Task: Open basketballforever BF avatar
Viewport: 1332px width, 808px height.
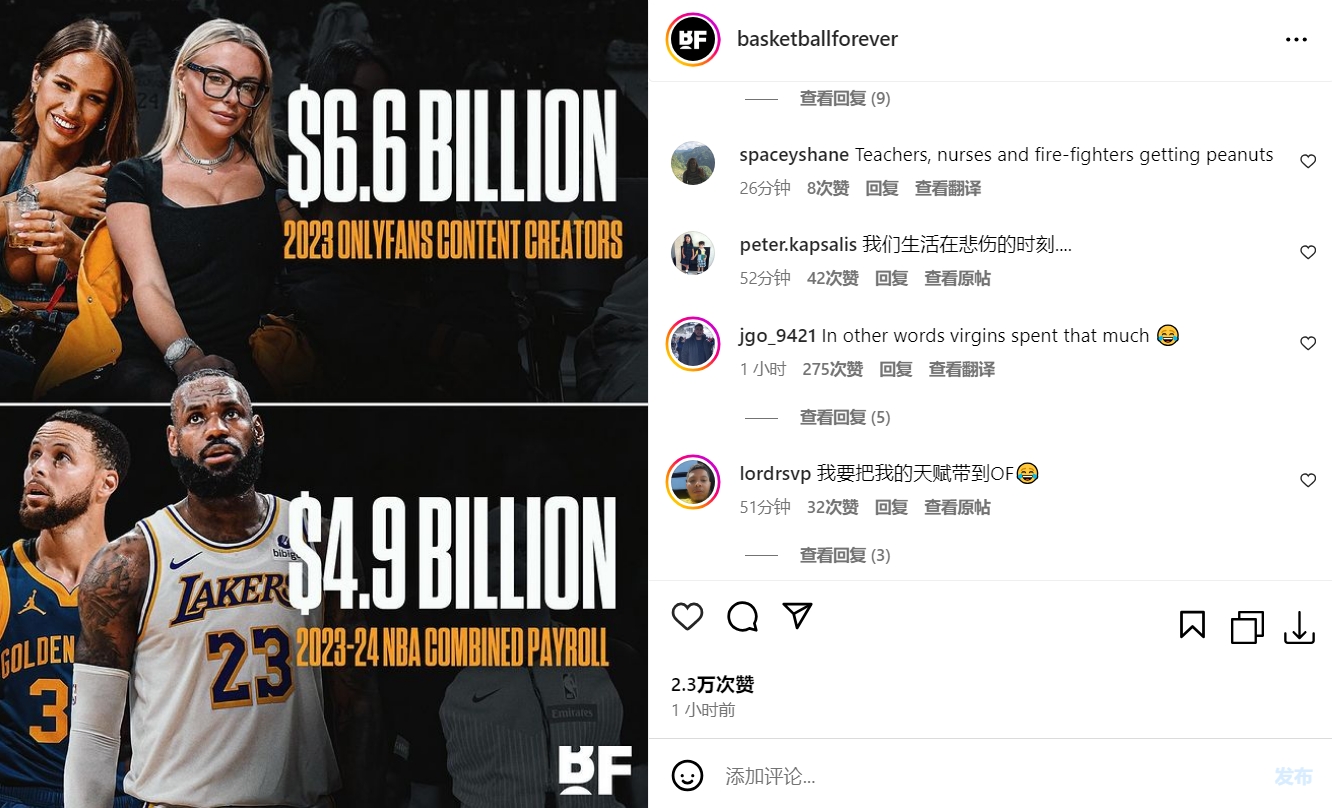Action: point(693,40)
